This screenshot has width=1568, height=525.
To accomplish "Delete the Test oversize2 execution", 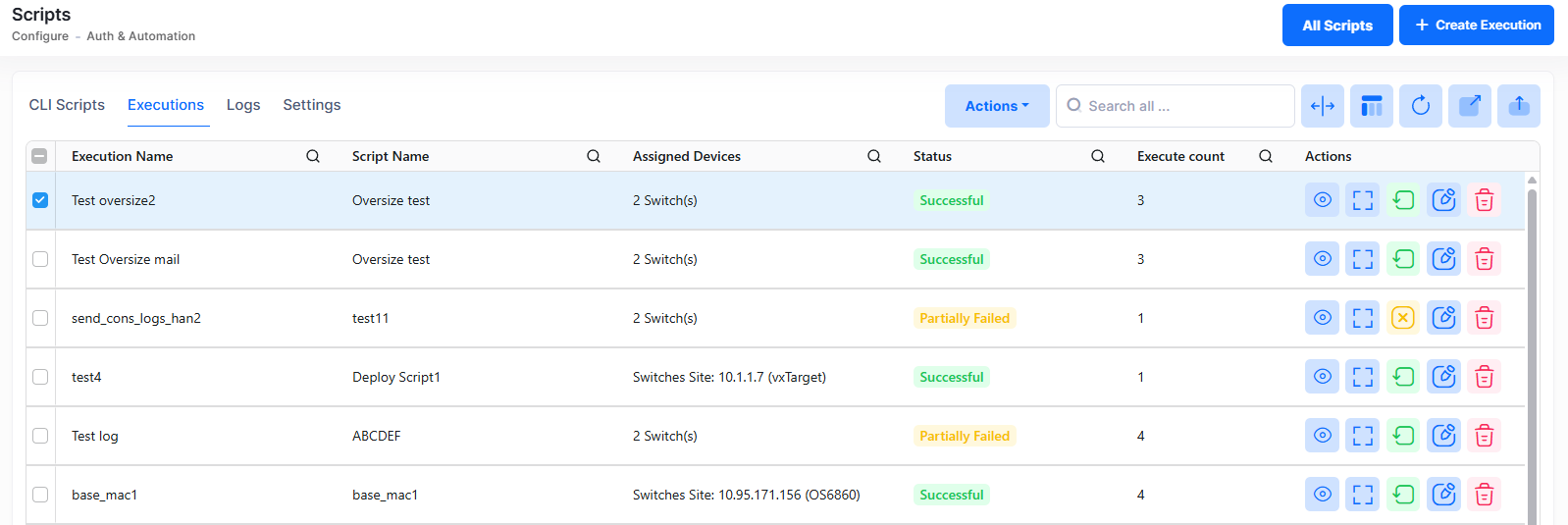I will (x=1485, y=200).
